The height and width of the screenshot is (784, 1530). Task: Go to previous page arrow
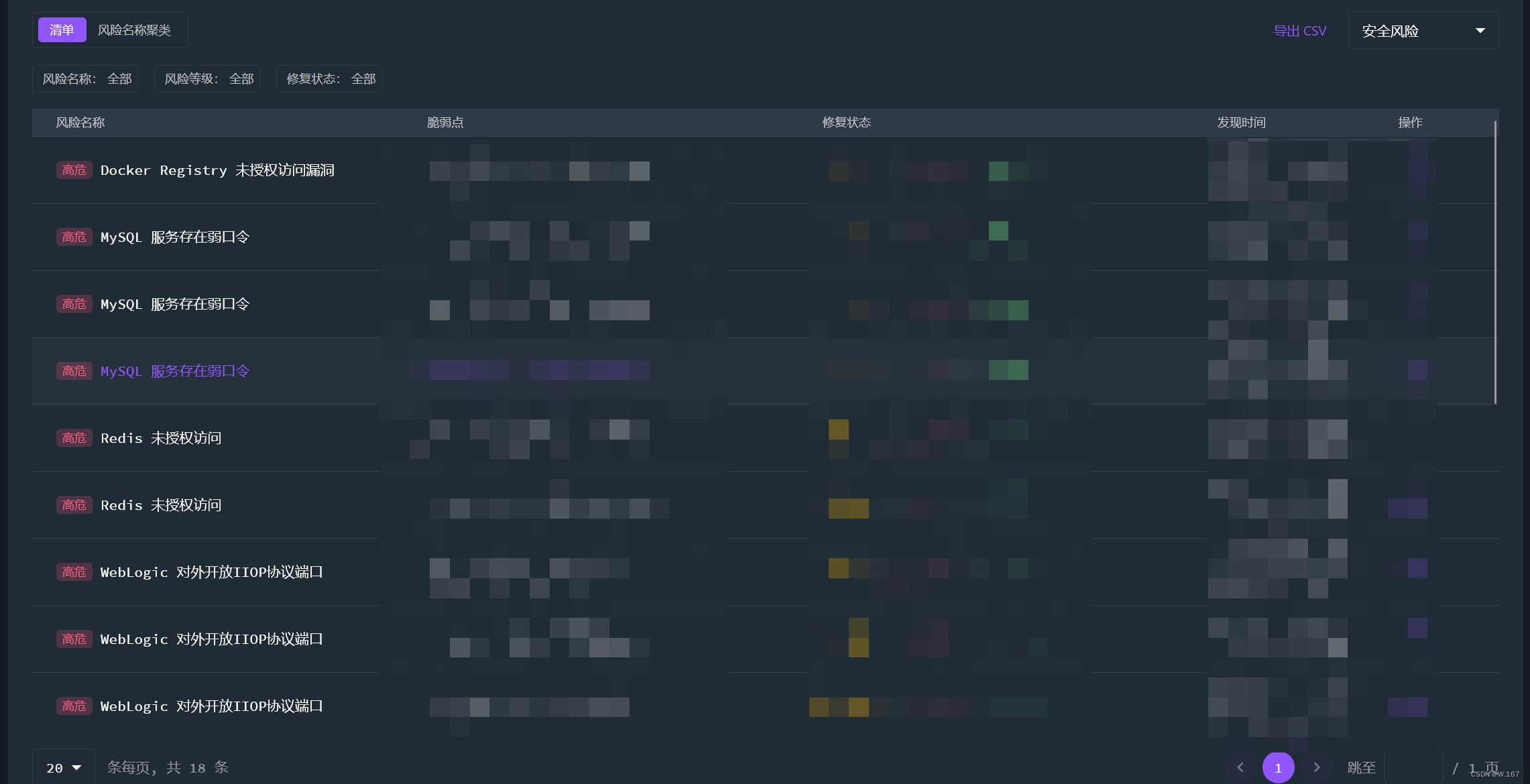click(1240, 767)
